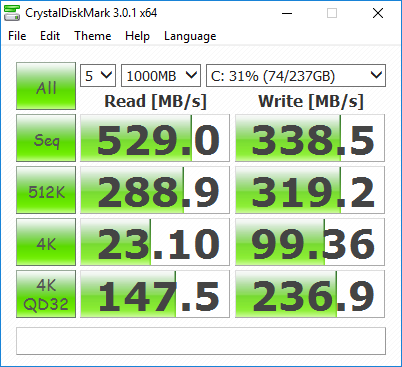Start the 4K QD32 benchmark test
Image resolution: width=402 pixels, height=367 pixels.
pyautogui.click(x=46, y=294)
